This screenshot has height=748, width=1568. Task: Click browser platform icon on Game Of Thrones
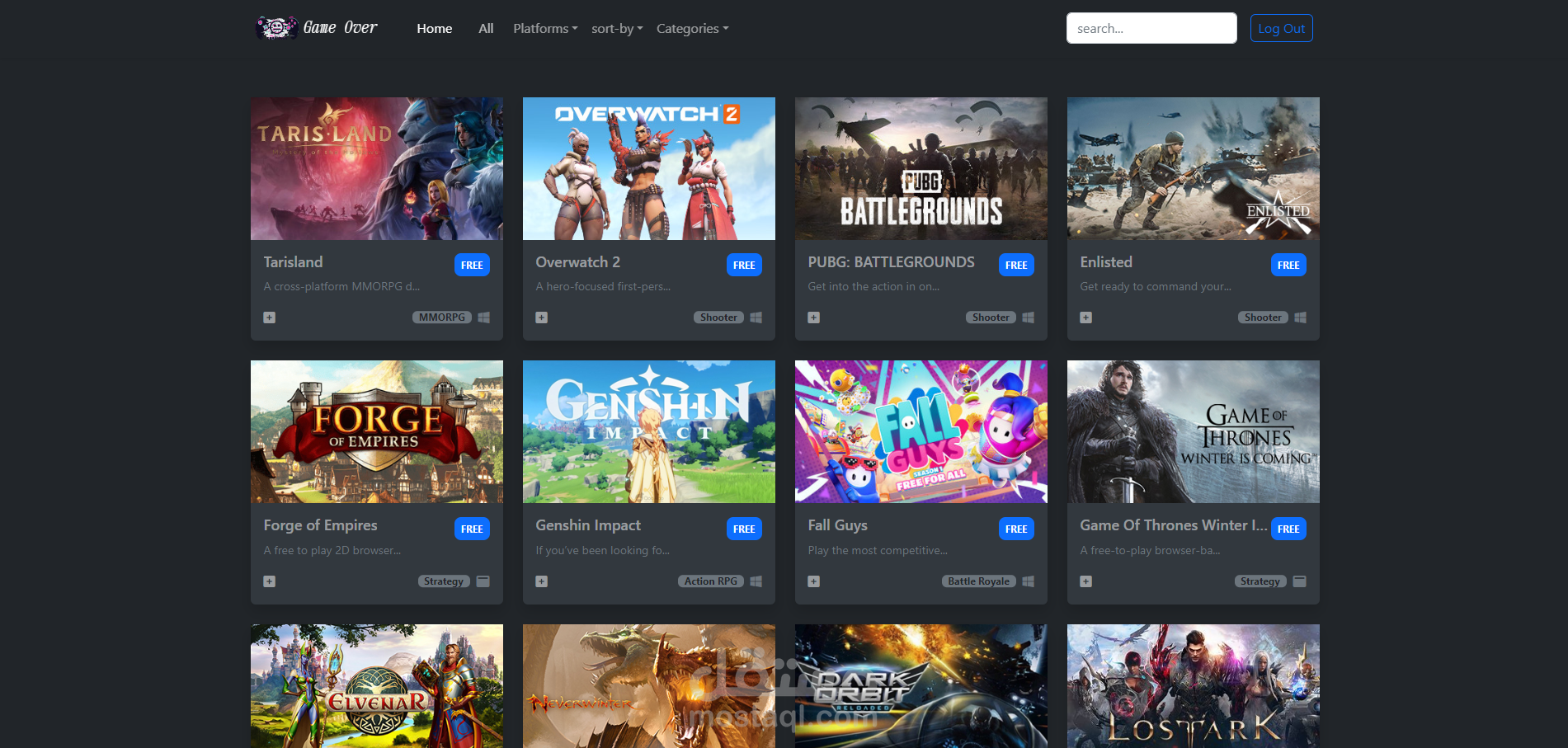click(1300, 581)
